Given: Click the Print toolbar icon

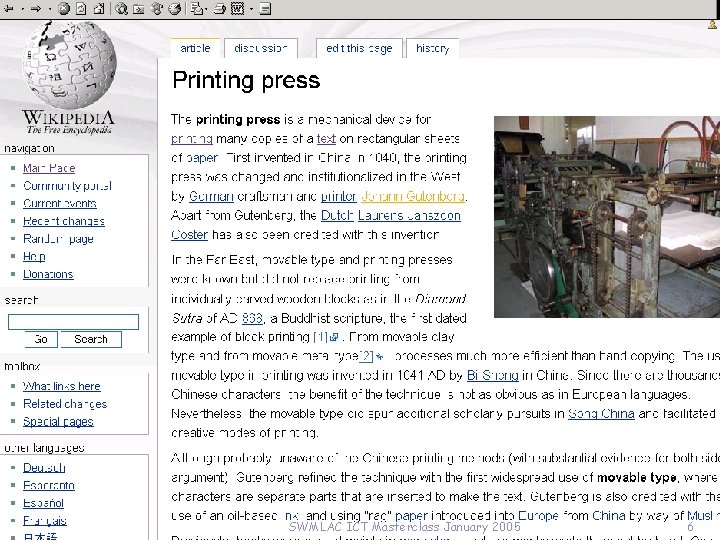Looking at the screenshot, I should pyautogui.click(x=219, y=8).
